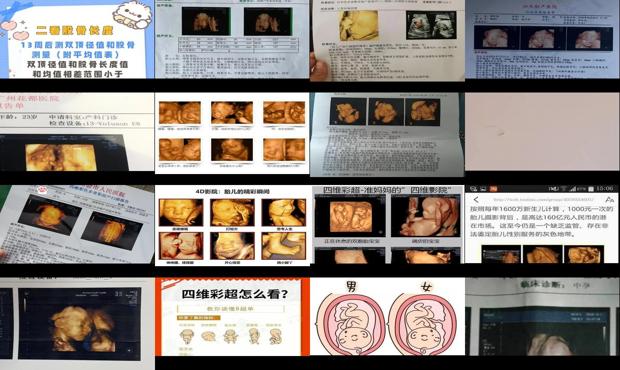Open the red-header report with three ultrasound images

tap(542, 39)
